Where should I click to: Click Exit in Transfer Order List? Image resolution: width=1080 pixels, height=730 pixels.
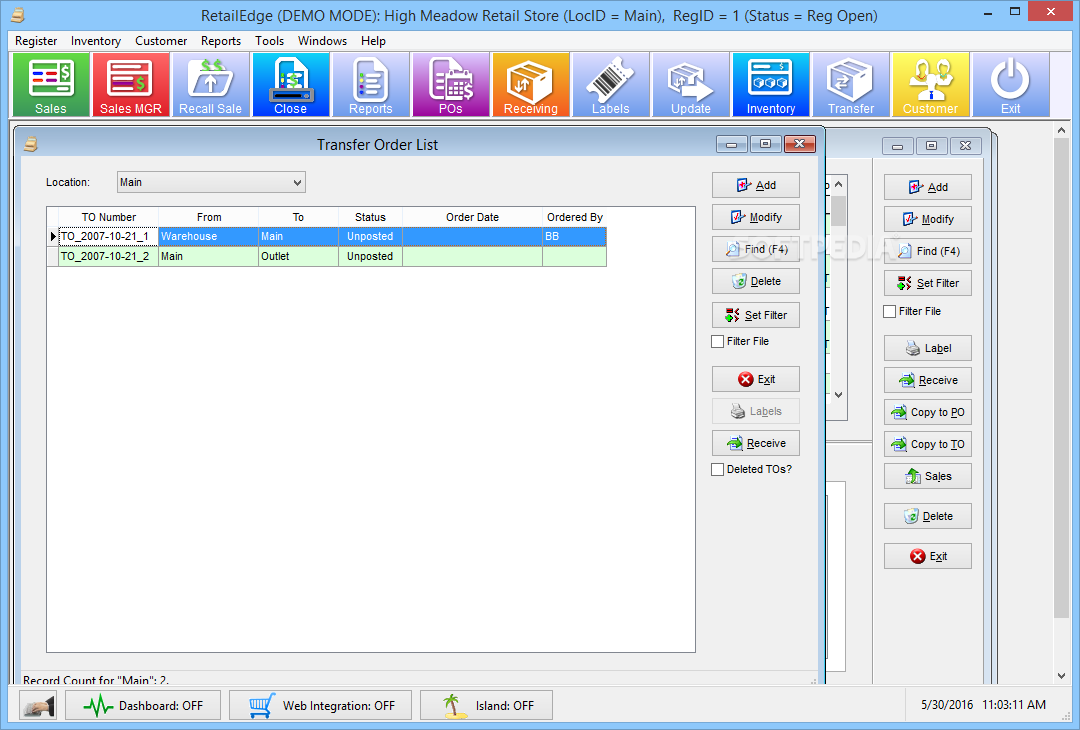click(x=756, y=379)
